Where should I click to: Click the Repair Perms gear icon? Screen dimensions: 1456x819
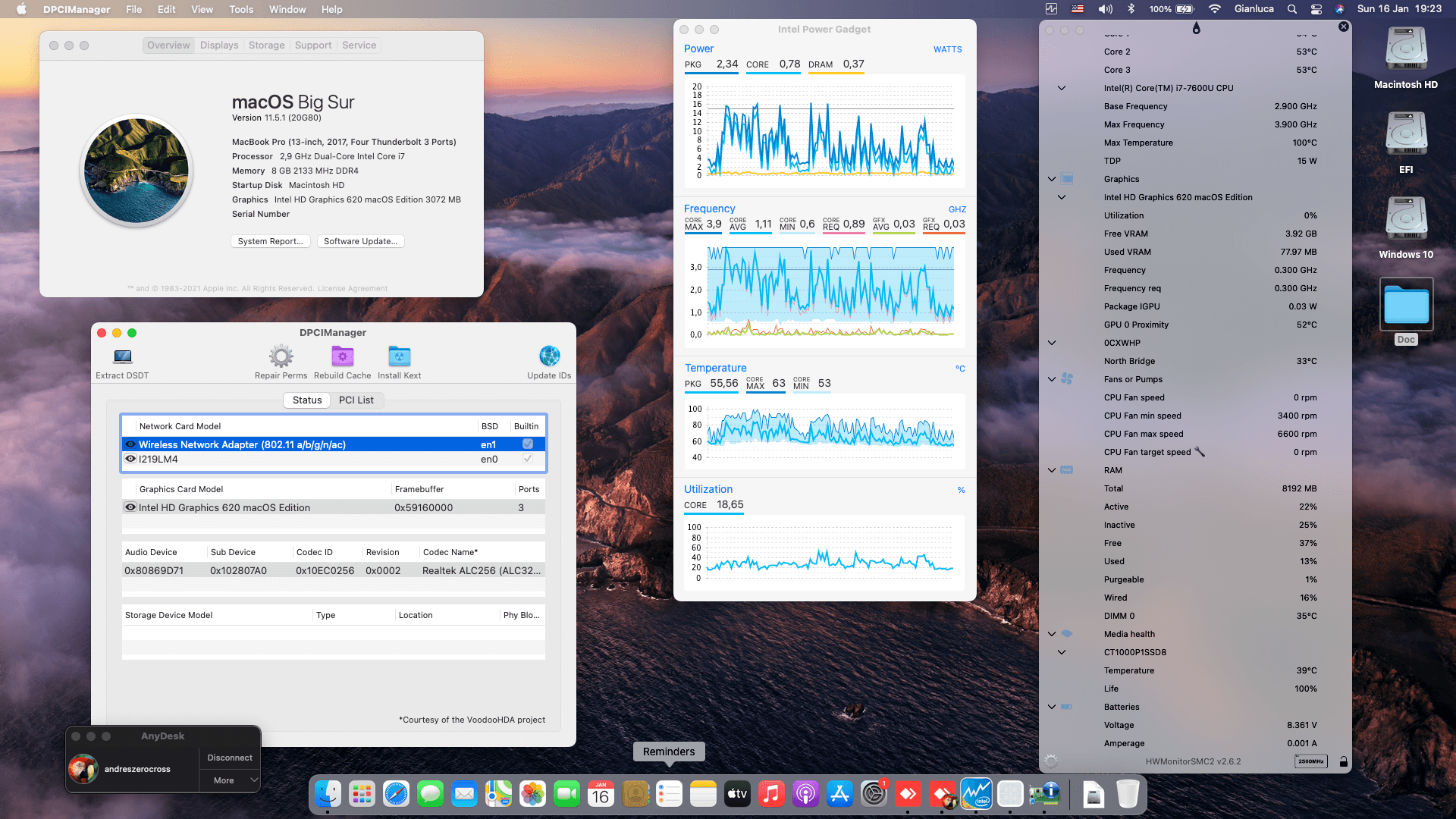point(281,356)
